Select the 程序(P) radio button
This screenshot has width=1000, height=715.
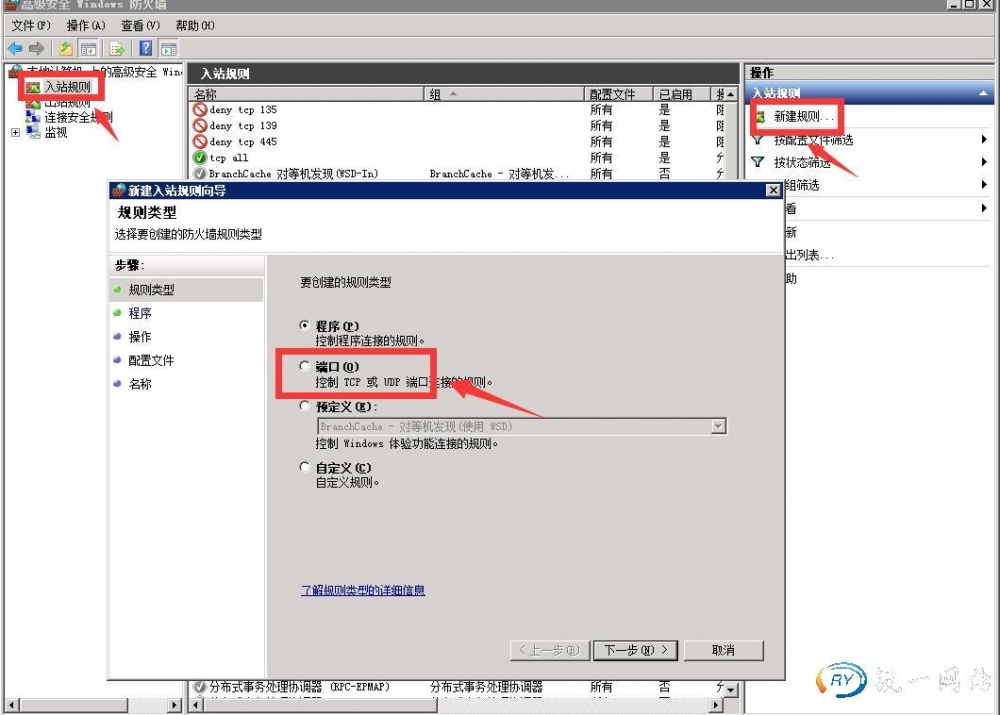pos(305,326)
